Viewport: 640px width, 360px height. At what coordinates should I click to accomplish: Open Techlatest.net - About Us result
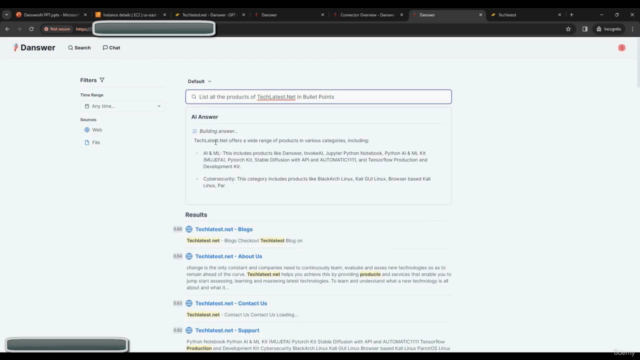pos(229,256)
